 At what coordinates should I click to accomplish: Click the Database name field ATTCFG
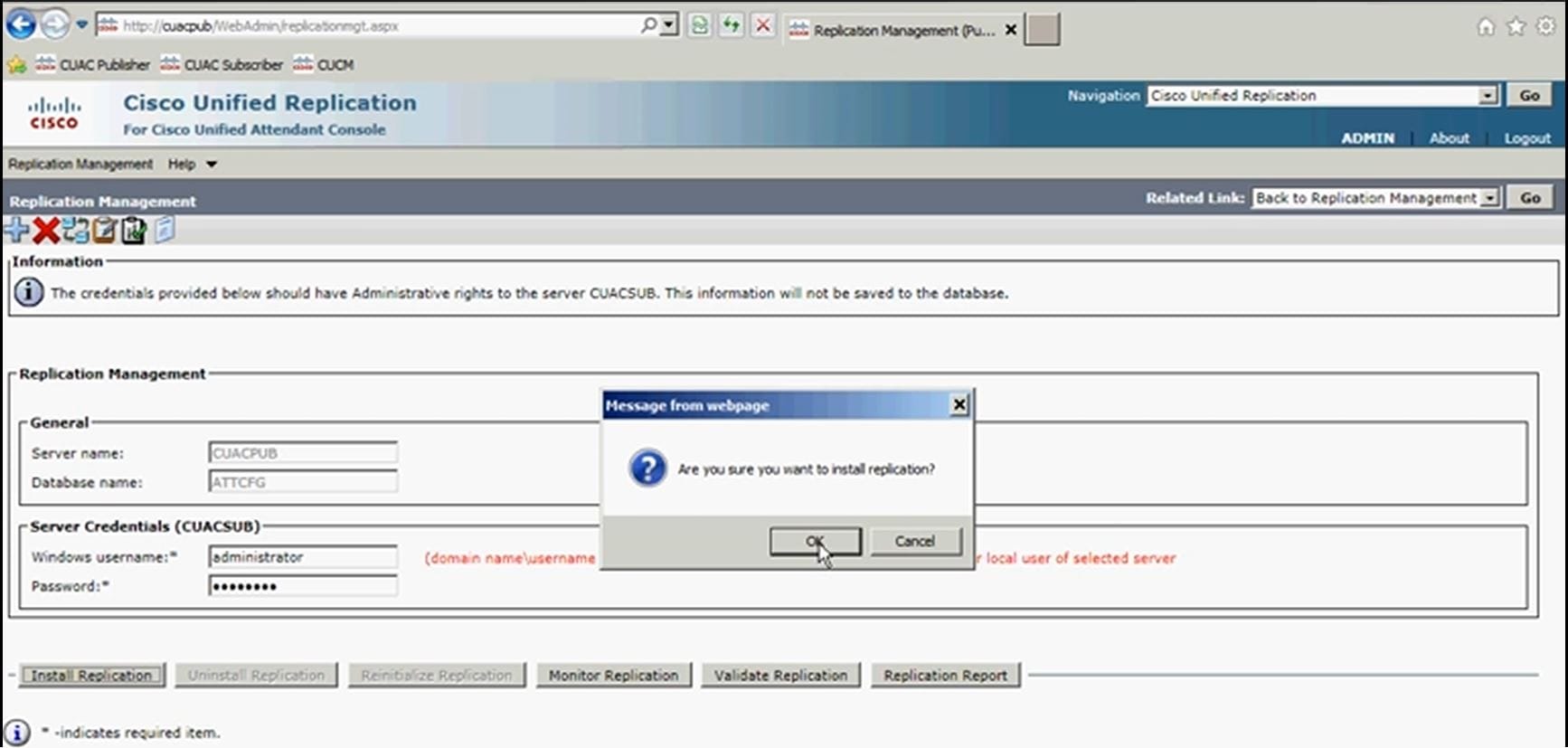tap(303, 482)
